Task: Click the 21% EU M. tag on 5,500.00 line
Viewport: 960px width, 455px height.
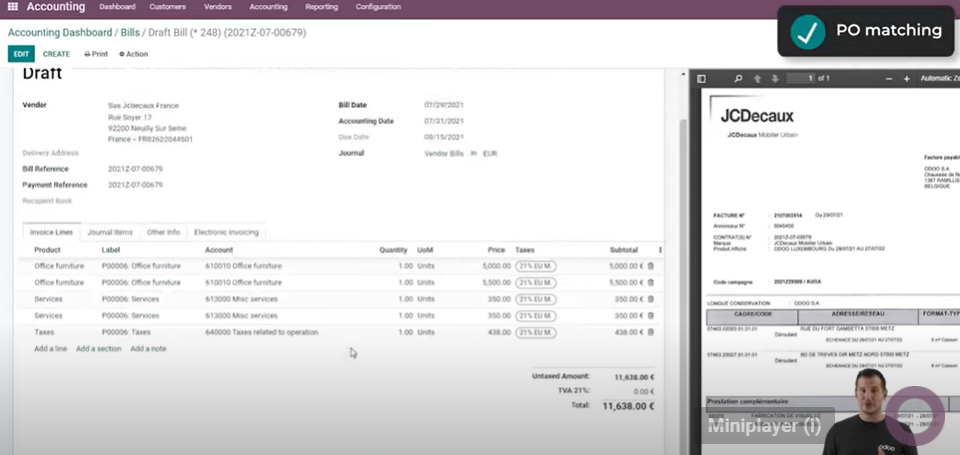Action: (536, 283)
